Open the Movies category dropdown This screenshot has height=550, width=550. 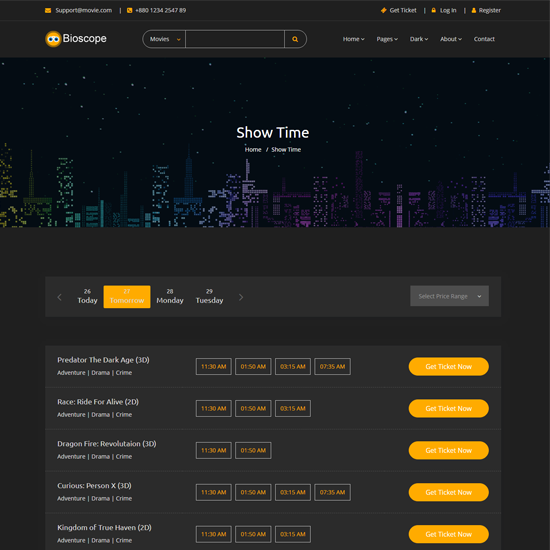(165, 39)
